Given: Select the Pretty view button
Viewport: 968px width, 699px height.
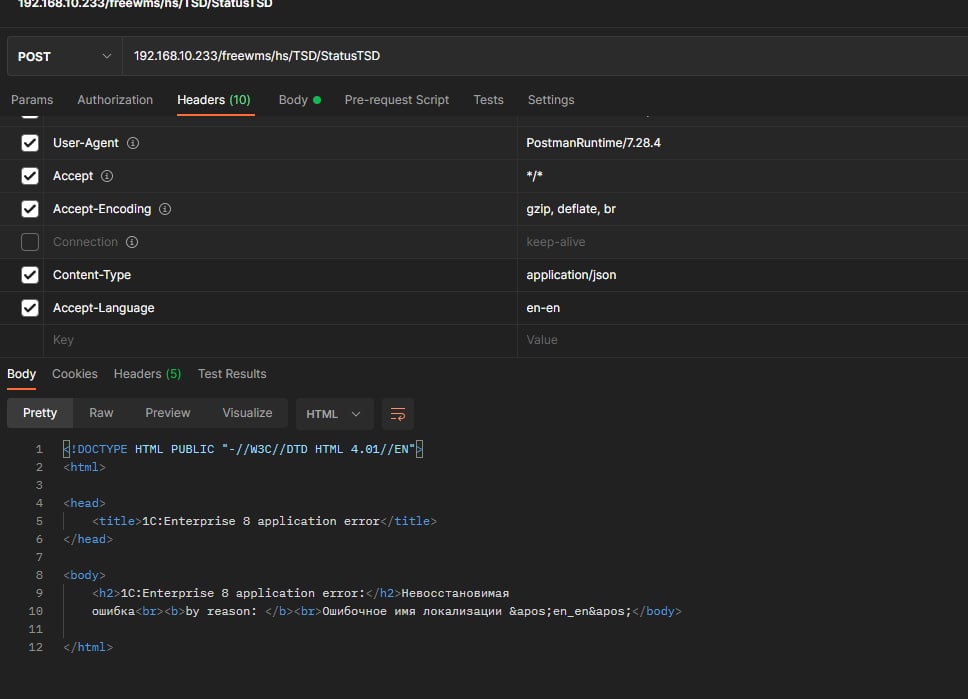Looking at the screenshot, I should [x=40, y=413].
